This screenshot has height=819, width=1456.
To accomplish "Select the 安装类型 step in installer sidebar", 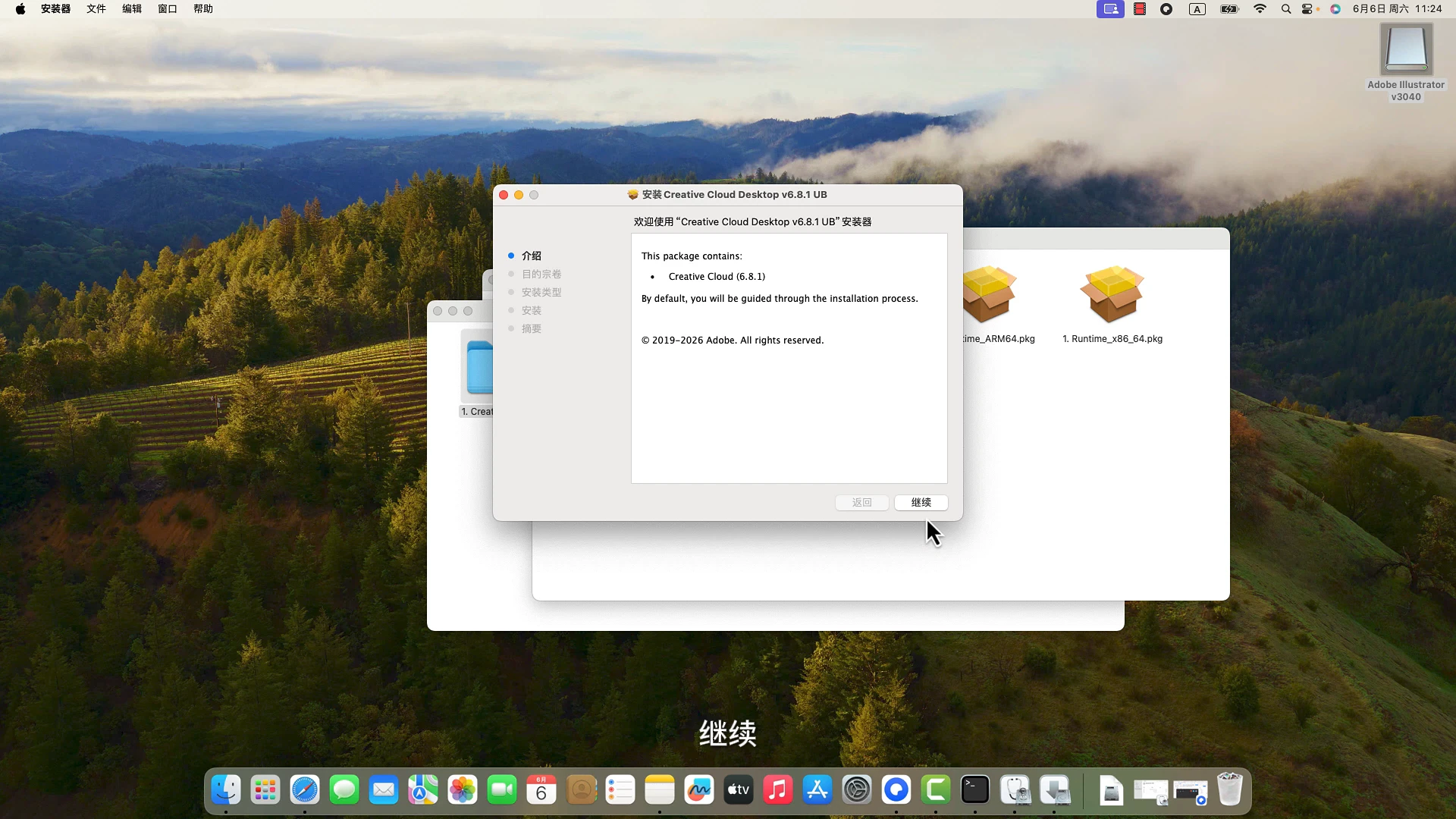I will tap(541, 292).
